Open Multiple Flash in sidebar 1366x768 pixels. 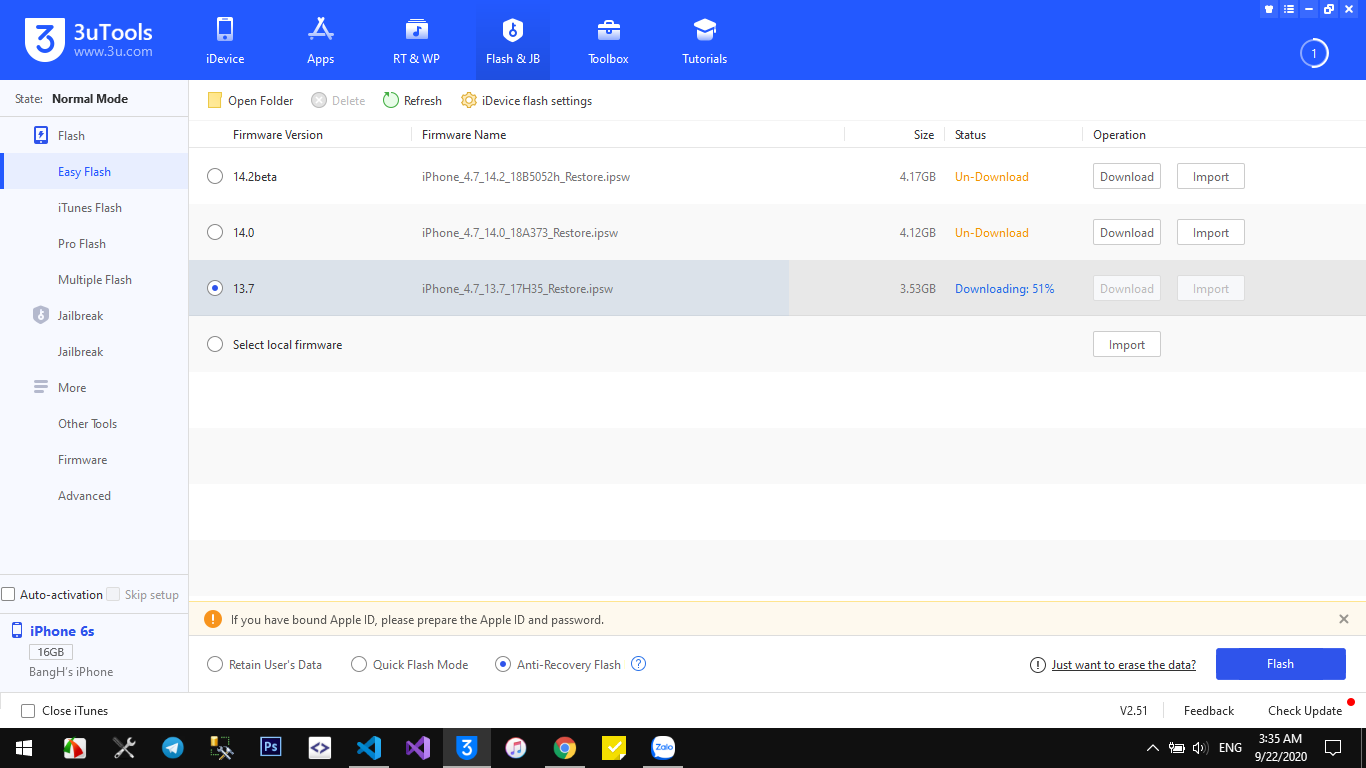coord(94,279)
